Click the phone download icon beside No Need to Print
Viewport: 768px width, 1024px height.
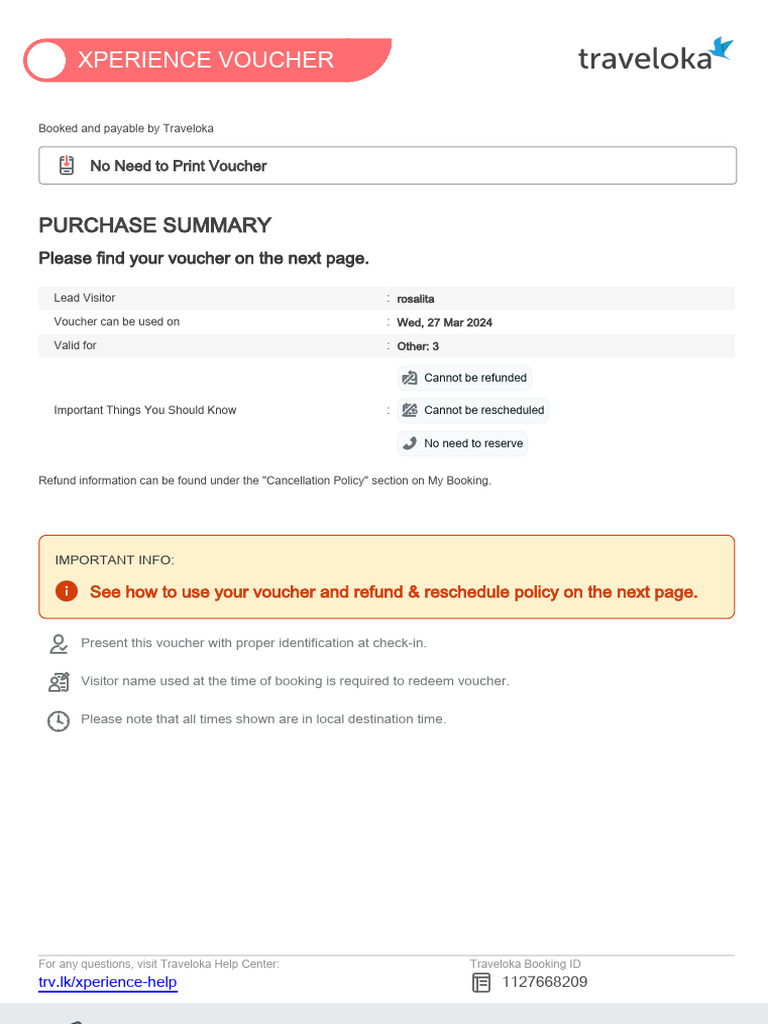(67, 165)
